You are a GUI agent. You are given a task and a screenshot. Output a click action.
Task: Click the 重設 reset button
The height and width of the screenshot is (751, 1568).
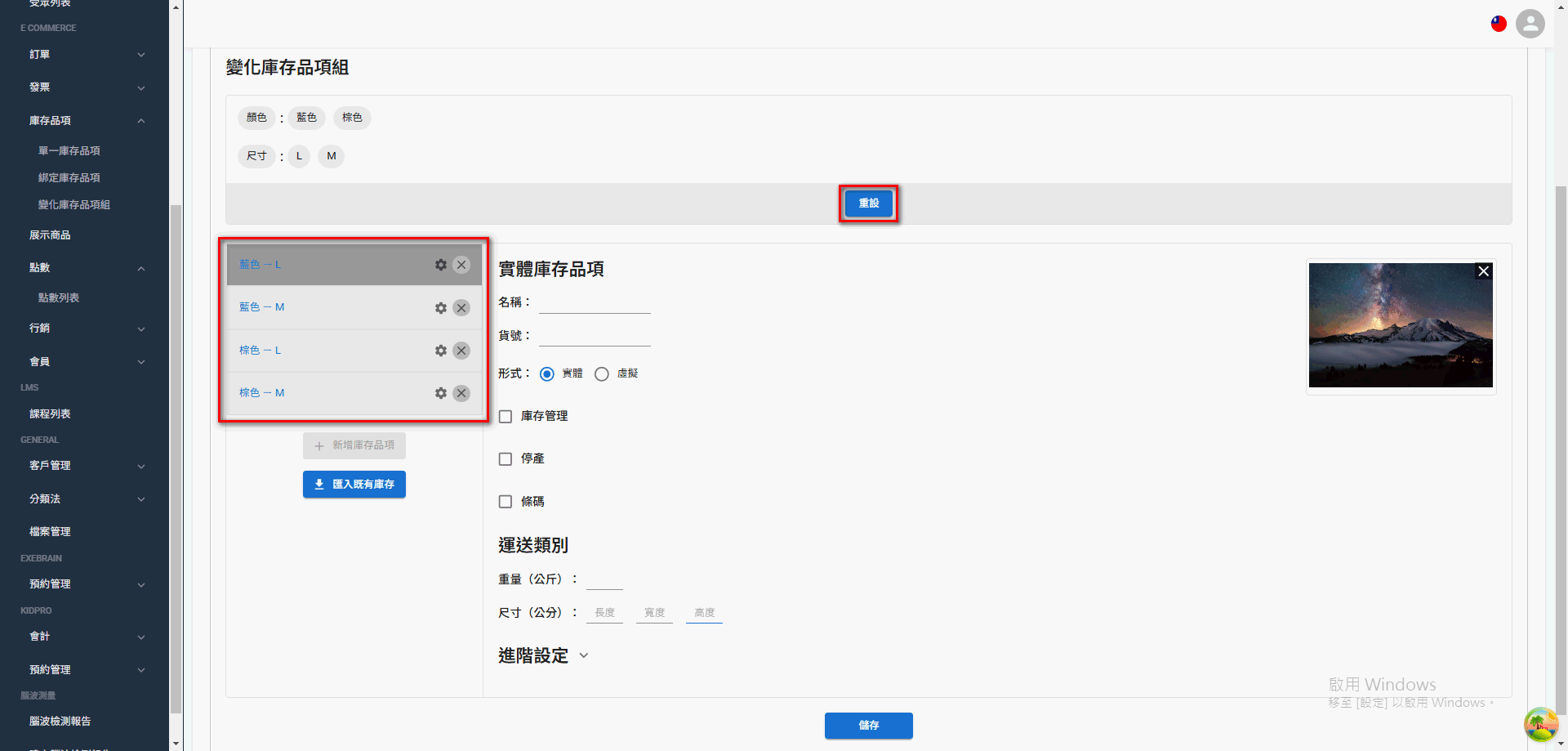[869, 203]
